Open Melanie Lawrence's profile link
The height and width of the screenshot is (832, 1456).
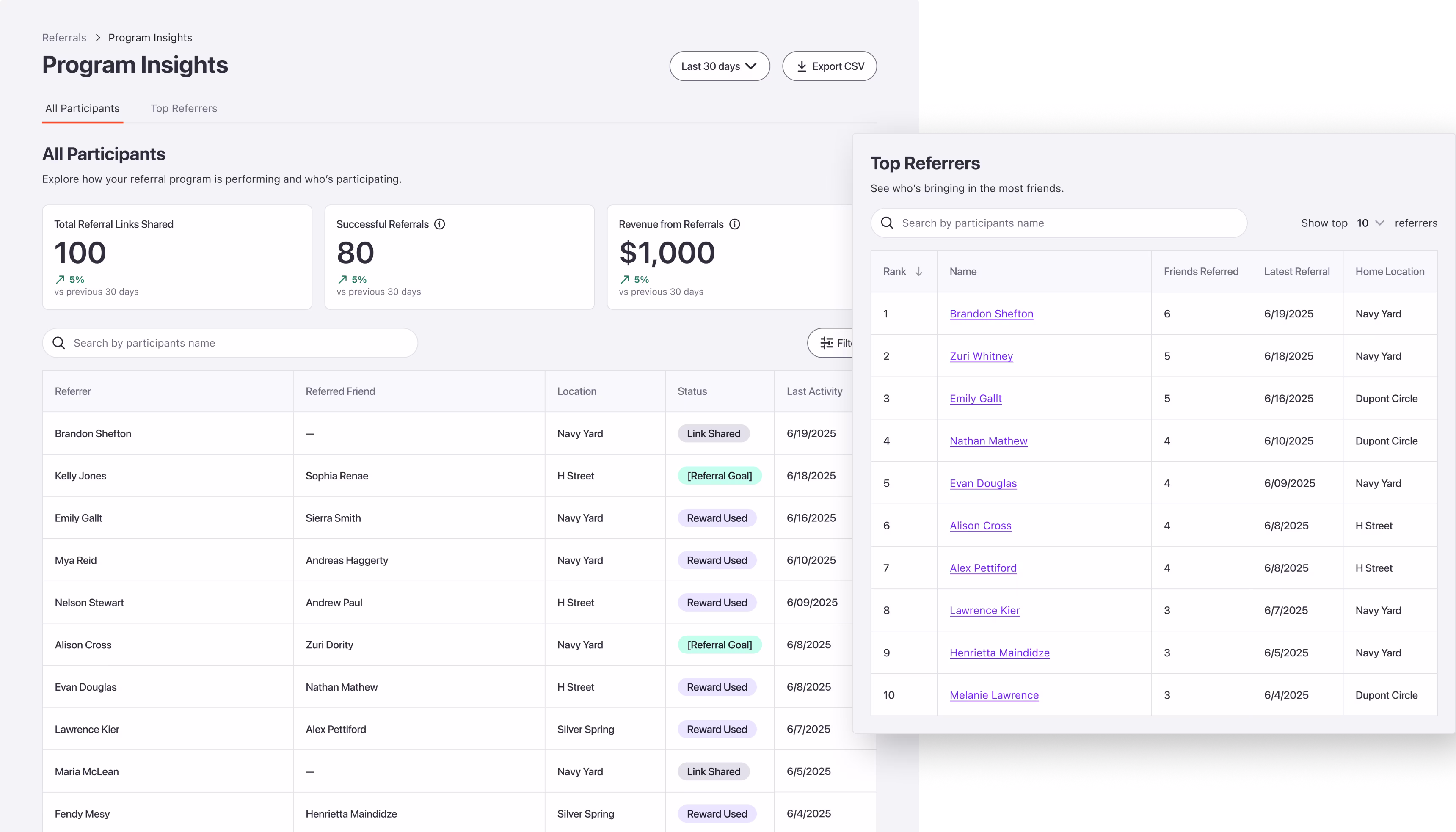coord(994,695)
